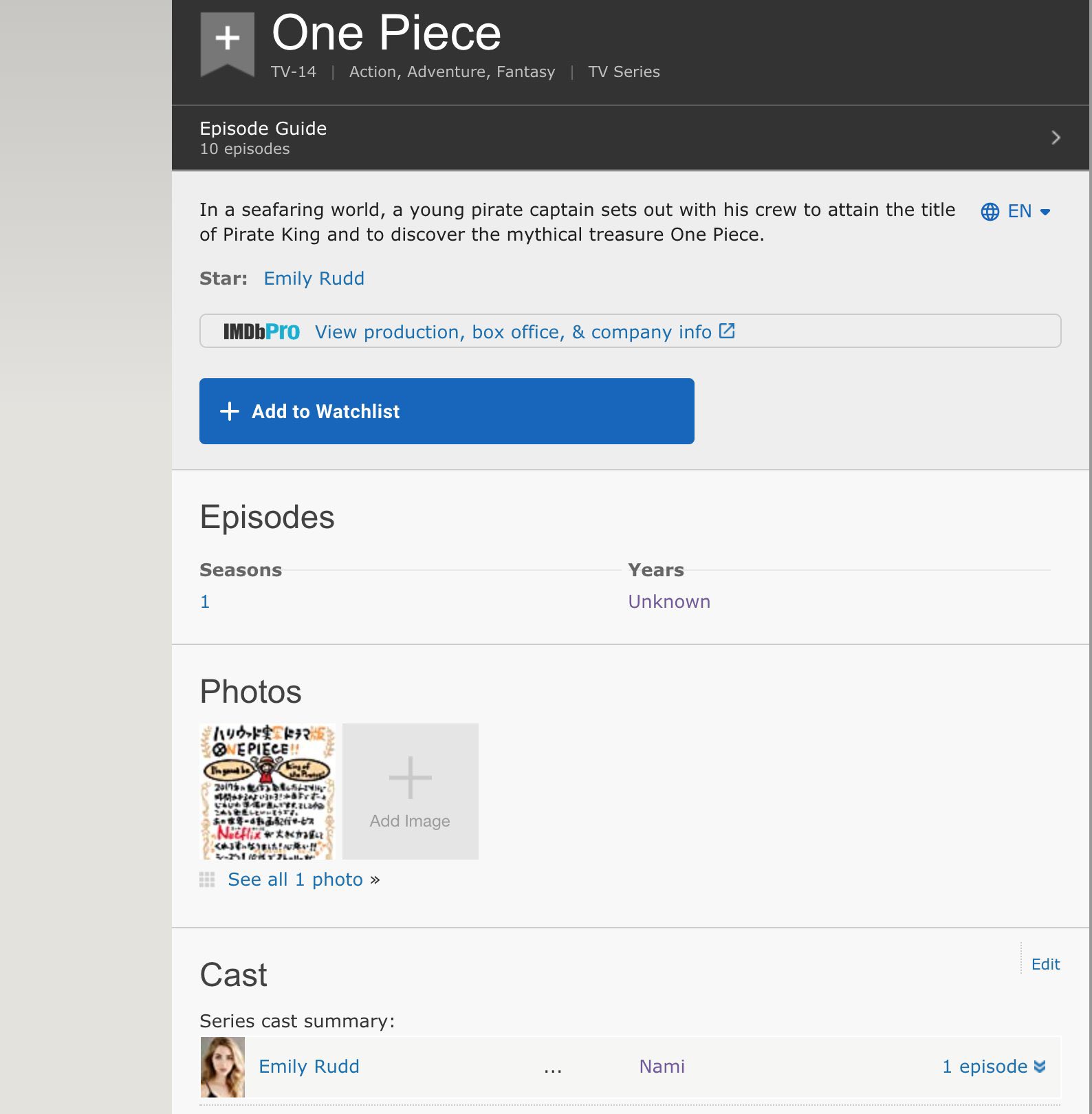This screenshot has height=1114, width=1092.
Task: Select Unknown years link
Action: 669,602
